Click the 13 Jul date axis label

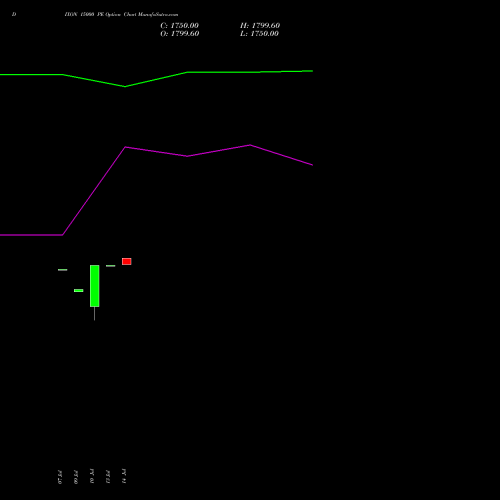click(108, 477)
